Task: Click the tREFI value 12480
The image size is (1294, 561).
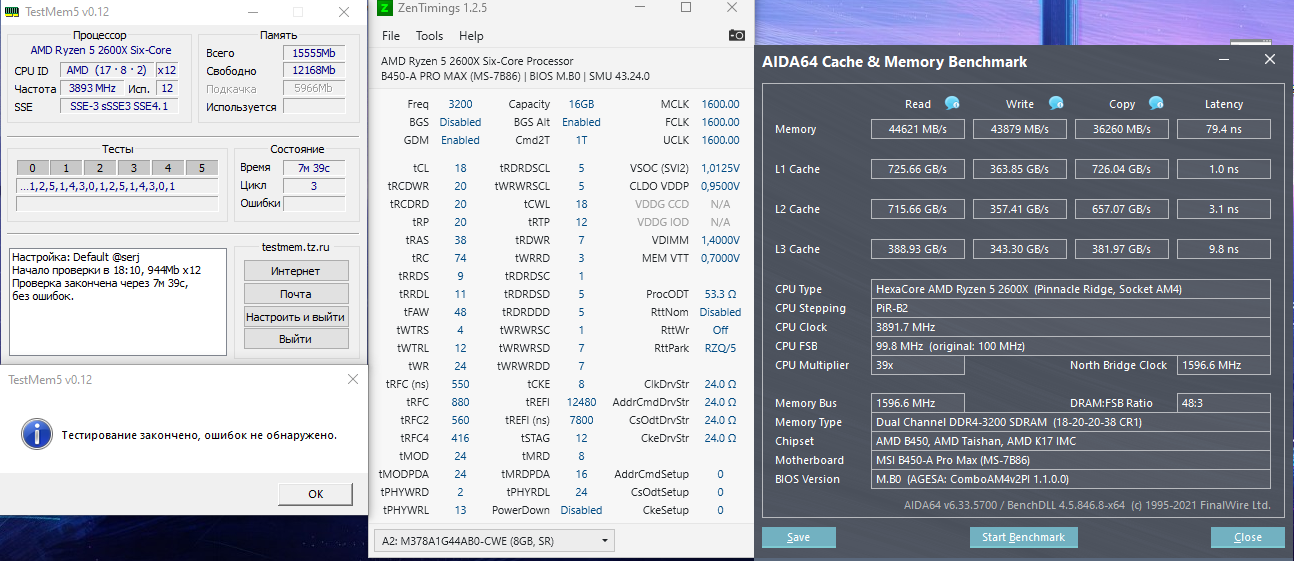Action: pyautogui.click(x=582, y=402)
